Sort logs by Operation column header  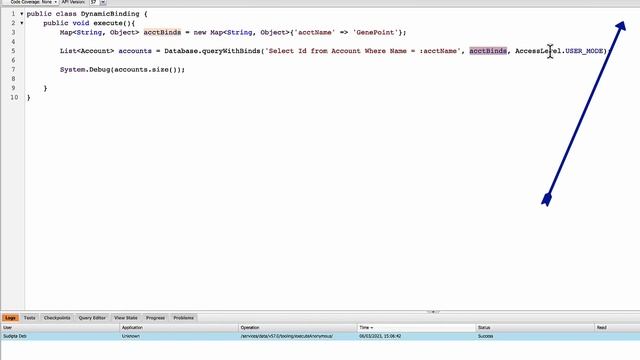(x=298, y=328)
